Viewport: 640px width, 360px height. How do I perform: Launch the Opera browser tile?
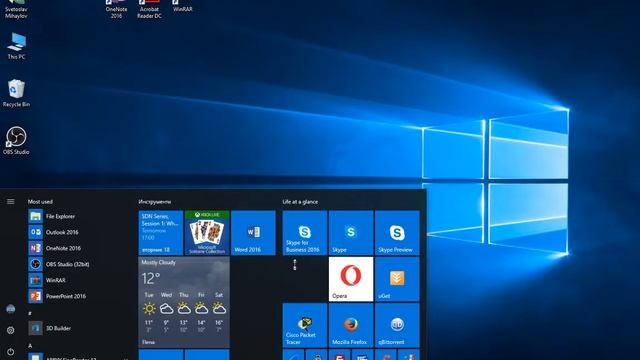coord(351,279)
